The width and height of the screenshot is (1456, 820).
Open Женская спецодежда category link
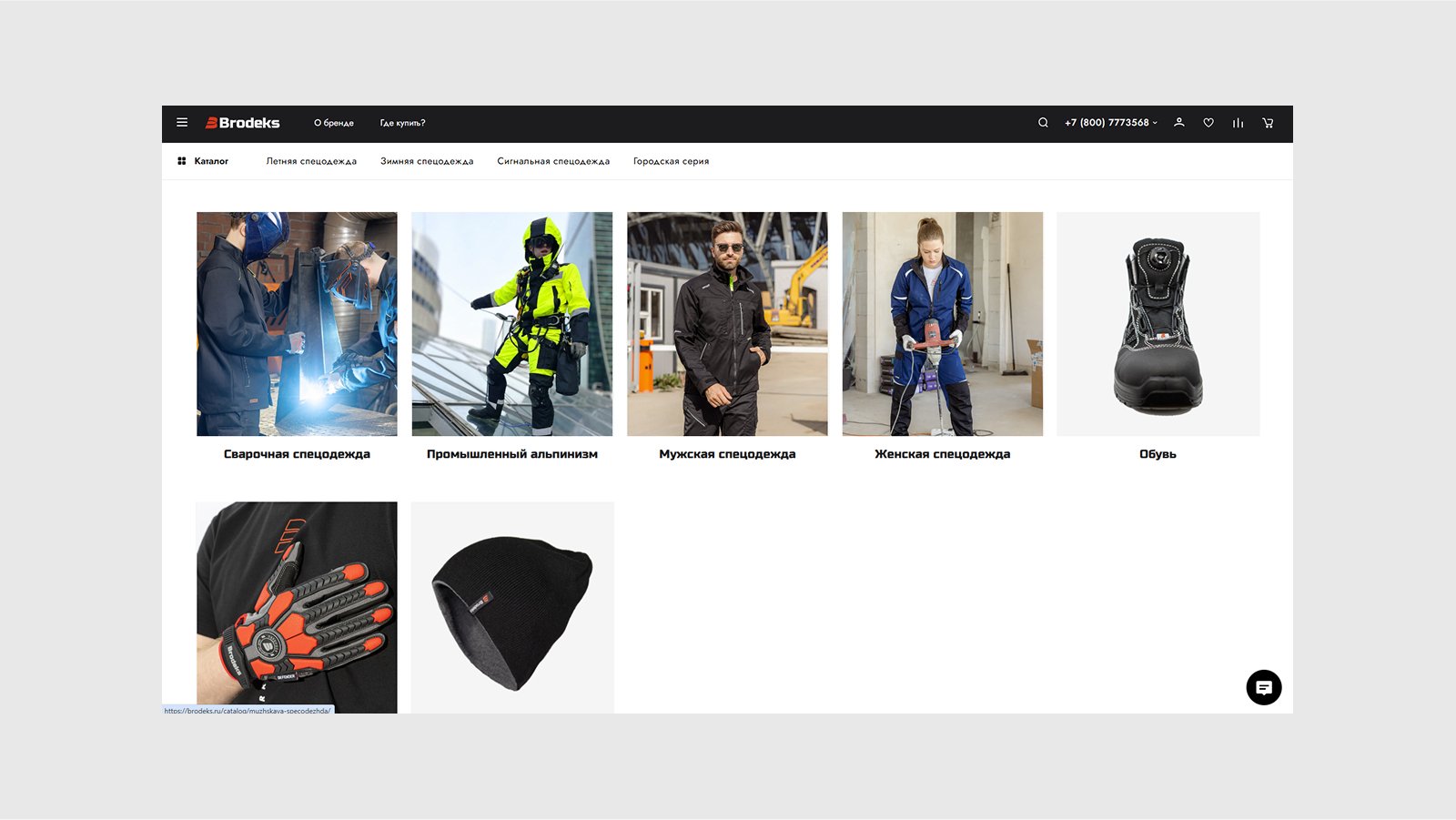pyautogui.click(x=942, y=454)
